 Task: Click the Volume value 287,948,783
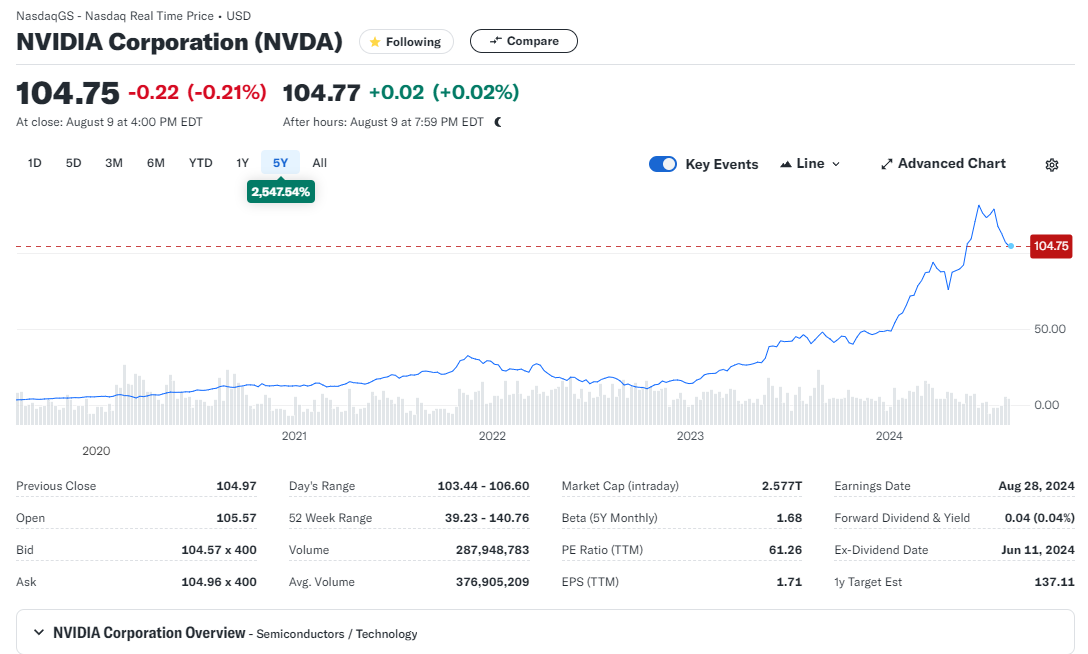point(493,550)
